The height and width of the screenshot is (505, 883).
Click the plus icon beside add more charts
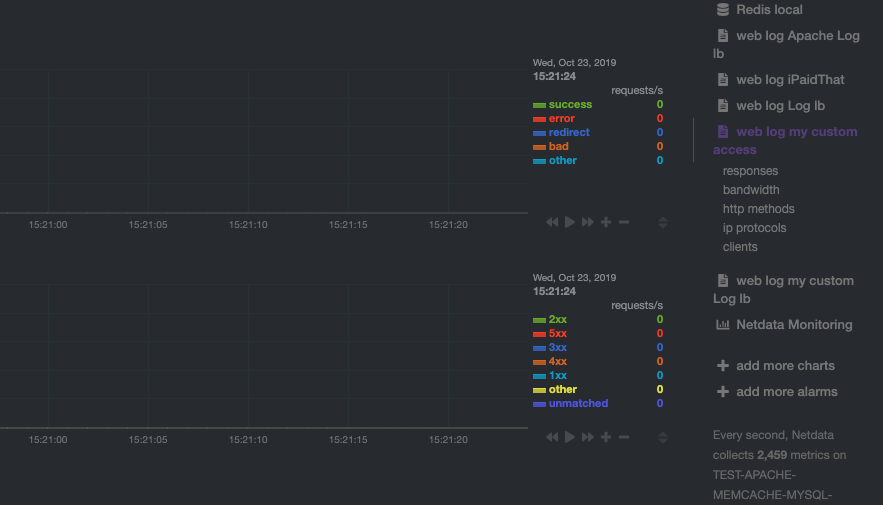pyautogui.click(x=723, y=365)
